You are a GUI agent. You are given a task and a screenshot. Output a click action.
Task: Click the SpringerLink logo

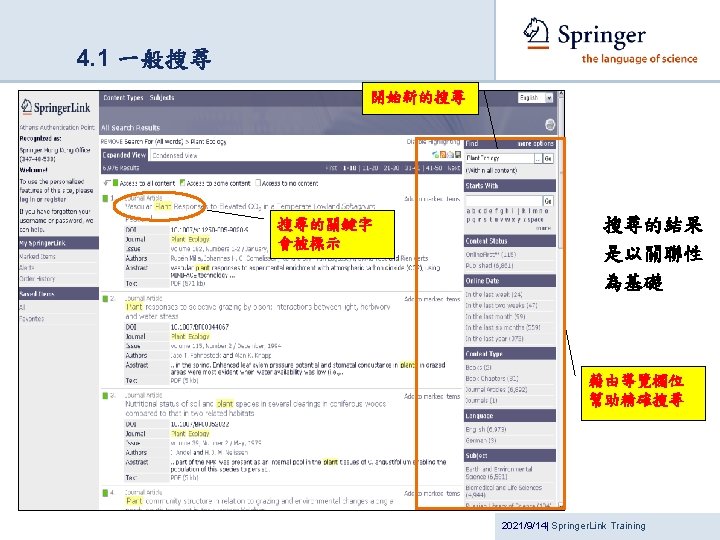coord(56,107)
